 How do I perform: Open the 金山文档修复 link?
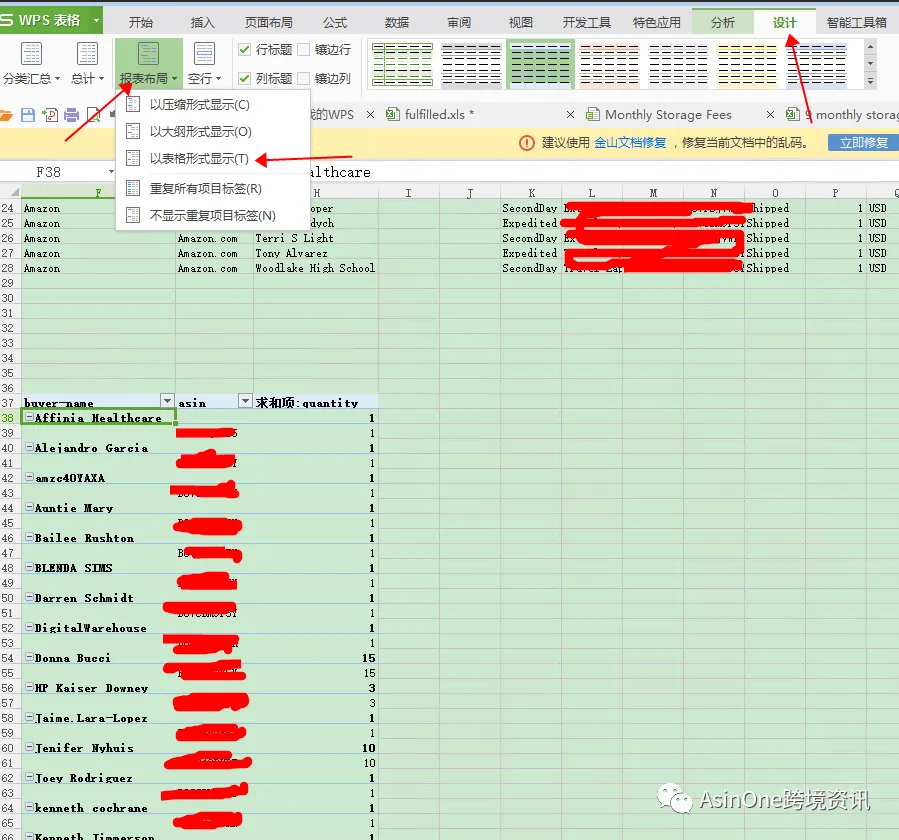click(630, 143)
